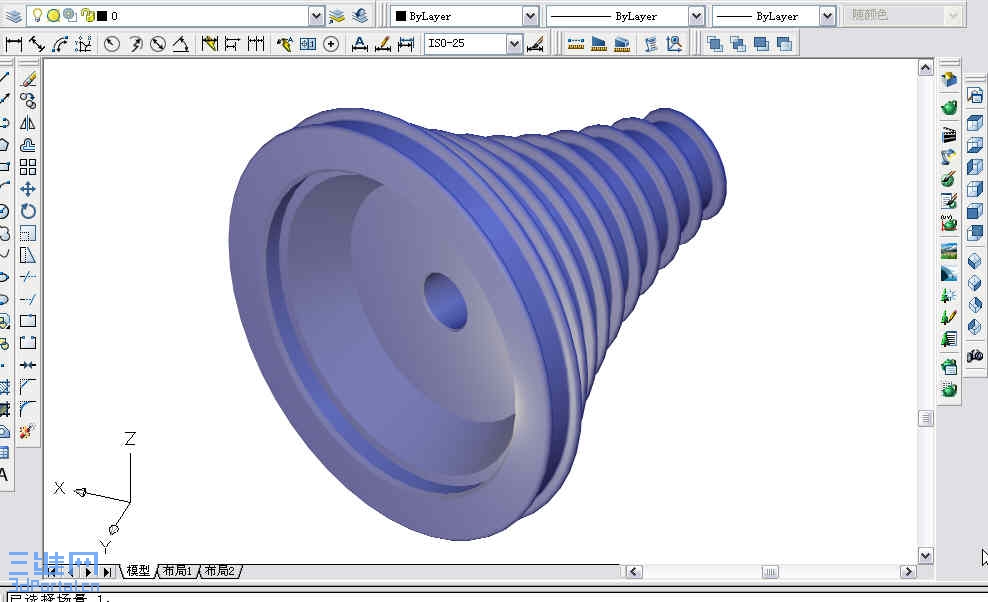Image resolution: width=988 pixels, height=602 pixels.
Task: Select the Distance inquiry tool
Action: point(575,43)
